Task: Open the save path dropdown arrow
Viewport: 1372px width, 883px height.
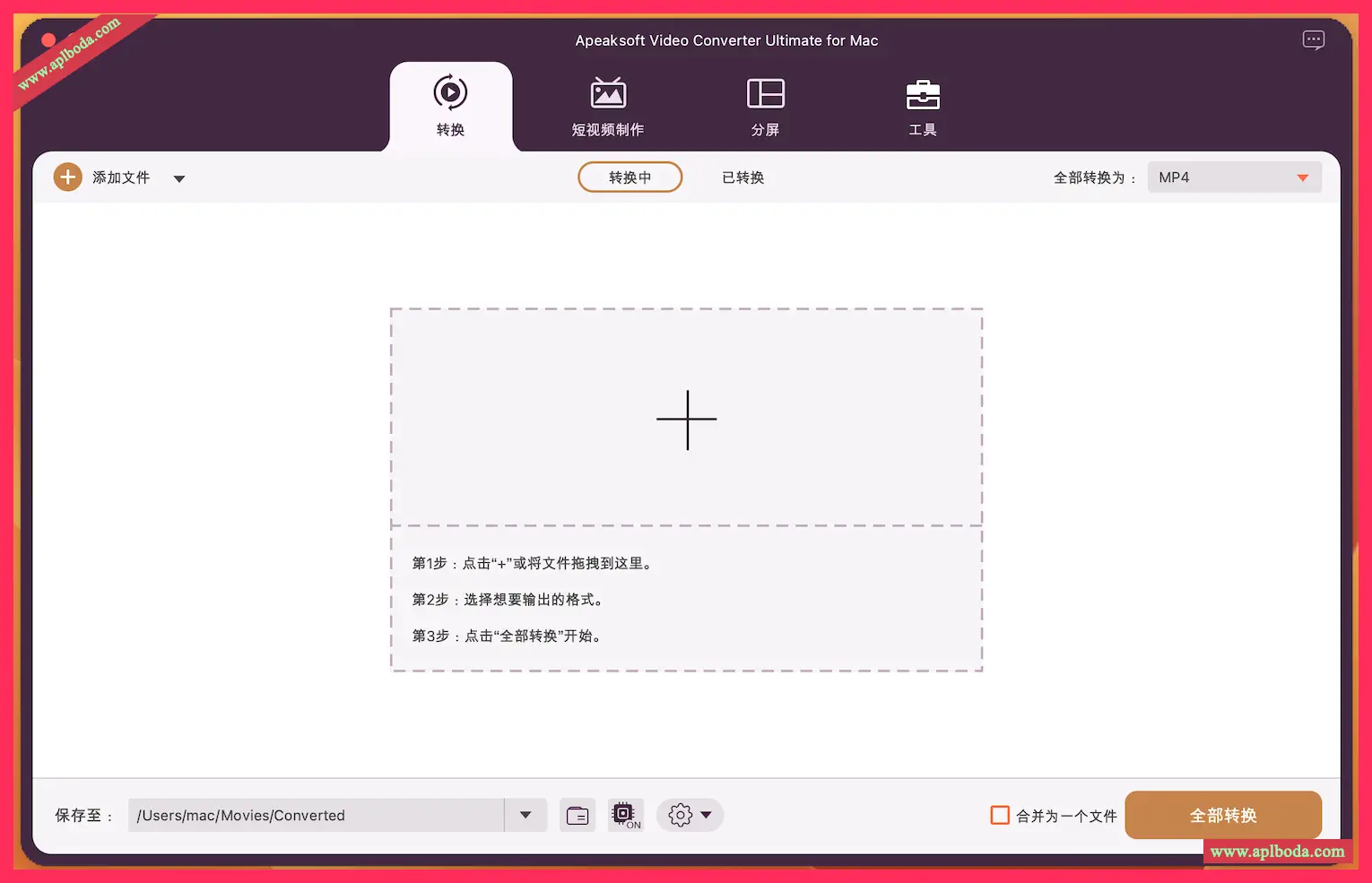Action: pyautogui.click(x=525, y=816)
